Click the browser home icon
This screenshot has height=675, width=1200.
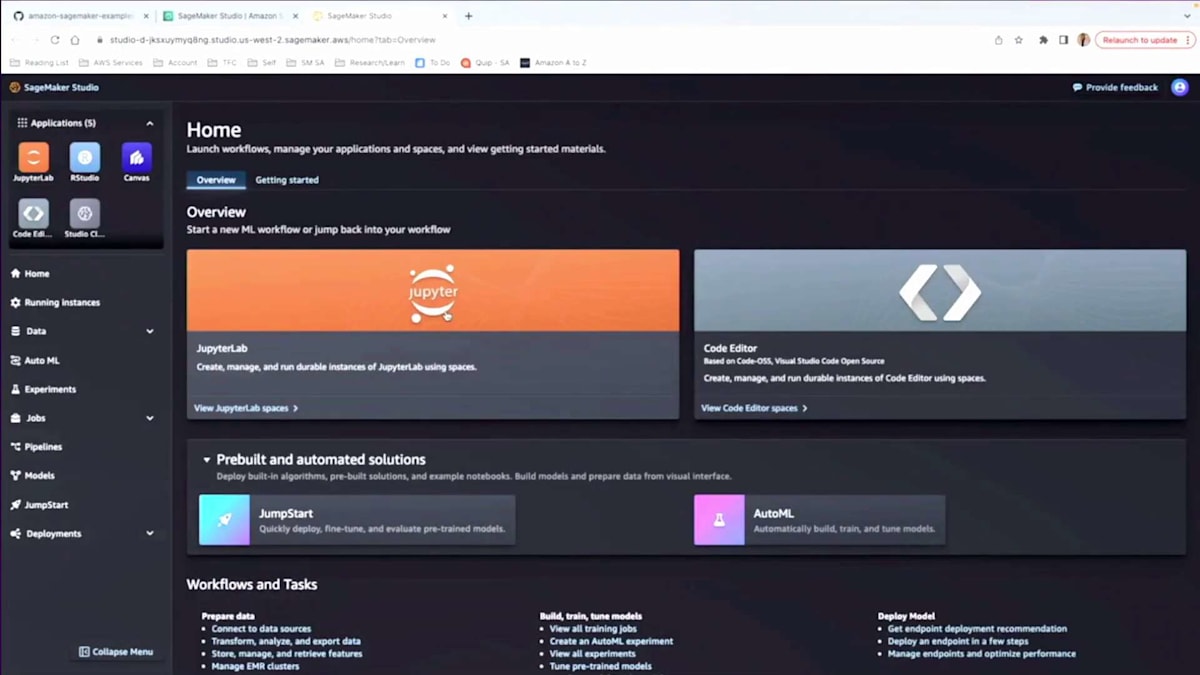click(x=75, y=40)
